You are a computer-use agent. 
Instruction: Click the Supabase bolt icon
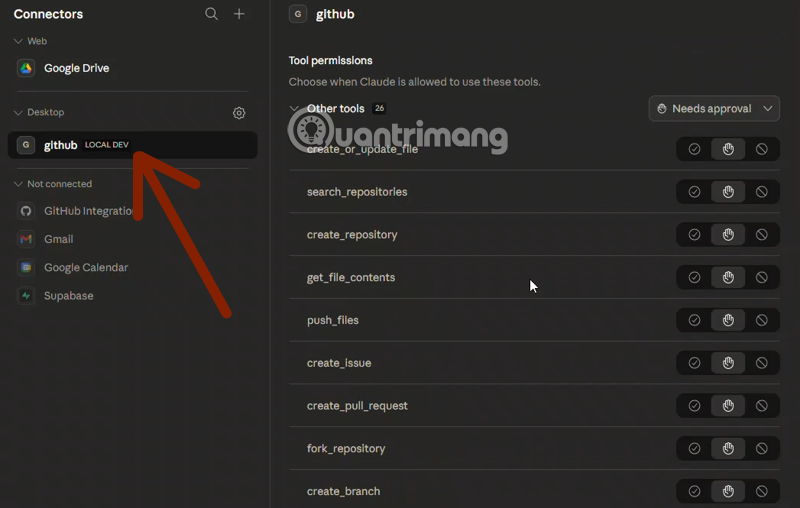click(26, 295)
